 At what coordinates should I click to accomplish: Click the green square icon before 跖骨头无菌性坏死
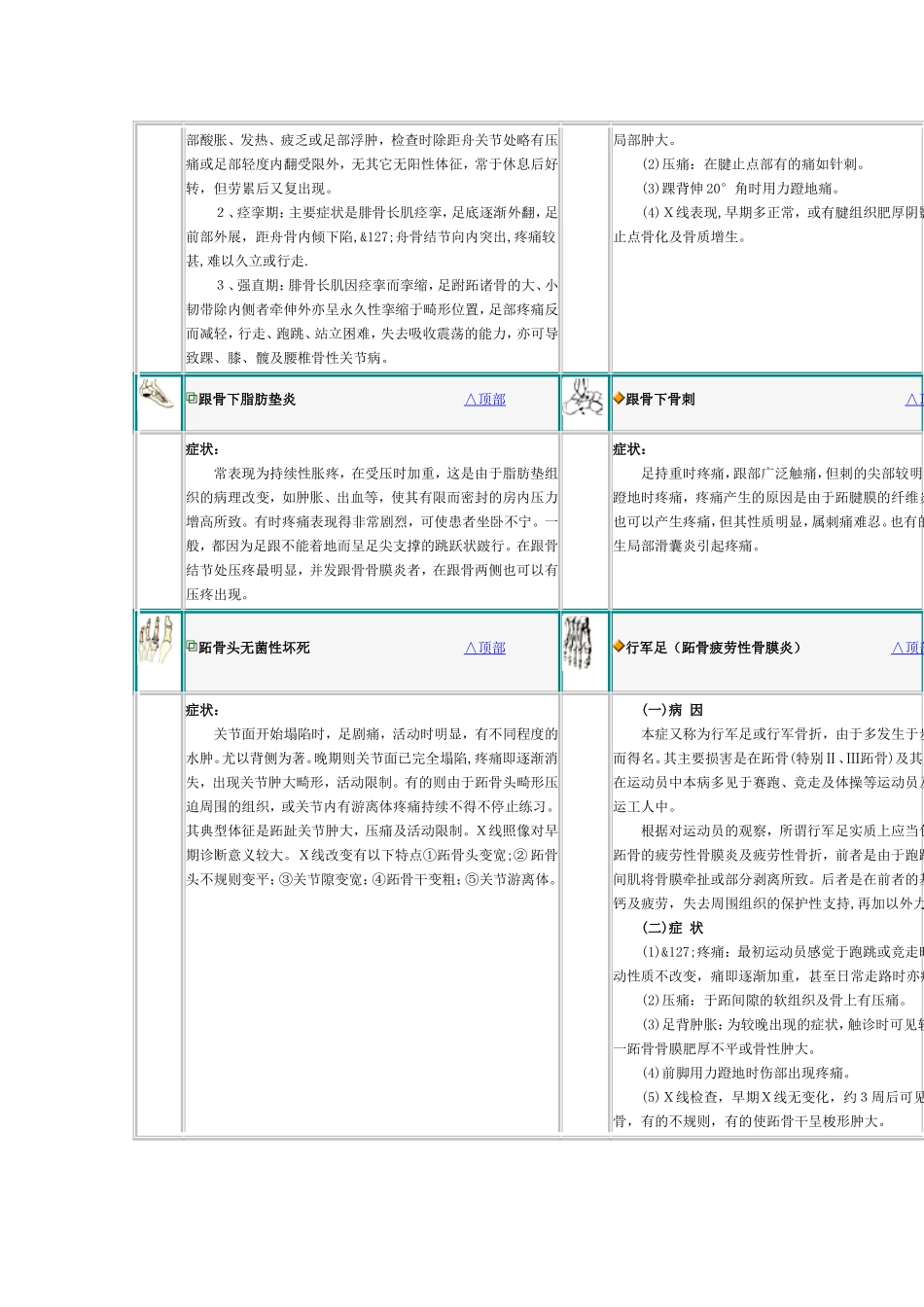click(x=192, y=647)
